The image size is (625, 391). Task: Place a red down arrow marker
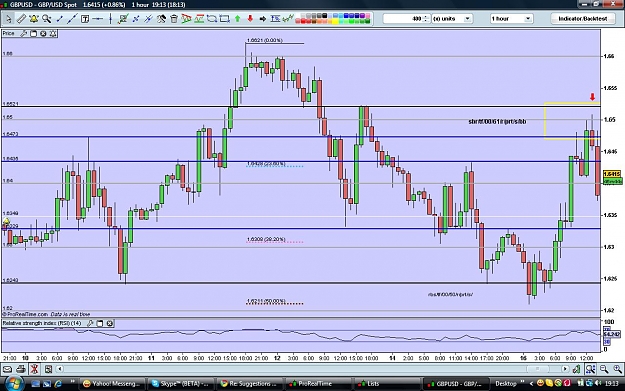[x=250, y=19]
